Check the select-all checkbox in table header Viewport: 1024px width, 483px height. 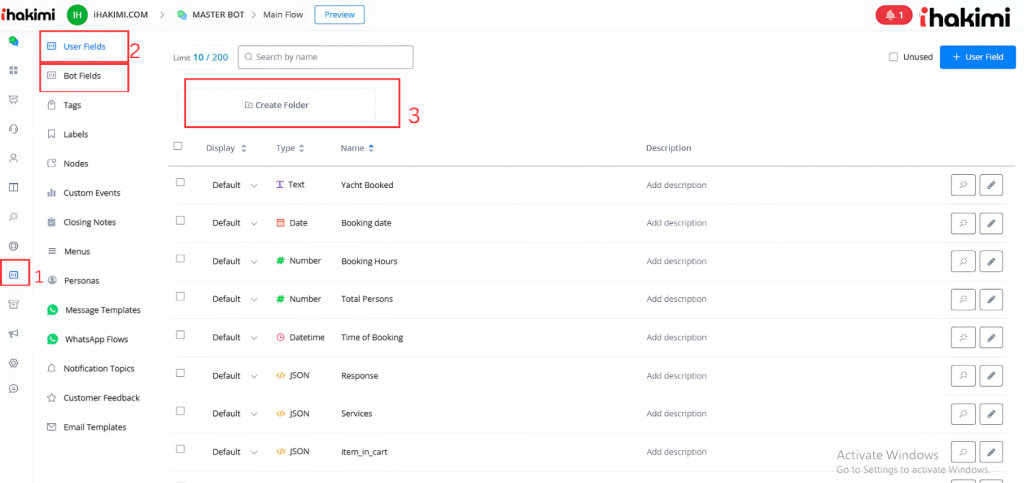click(x=179, y=146)
